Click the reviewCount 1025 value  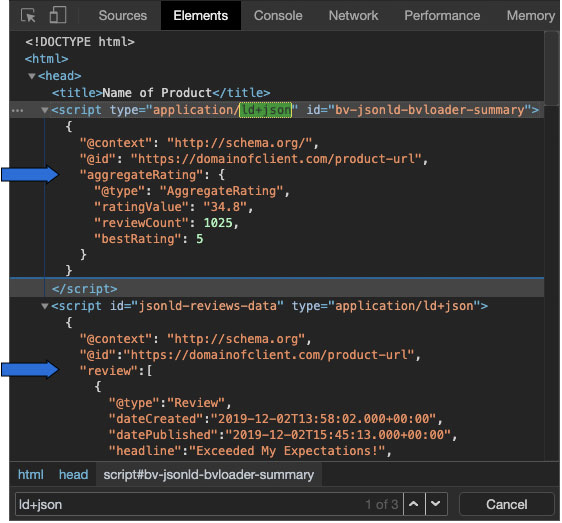[218, 223]
